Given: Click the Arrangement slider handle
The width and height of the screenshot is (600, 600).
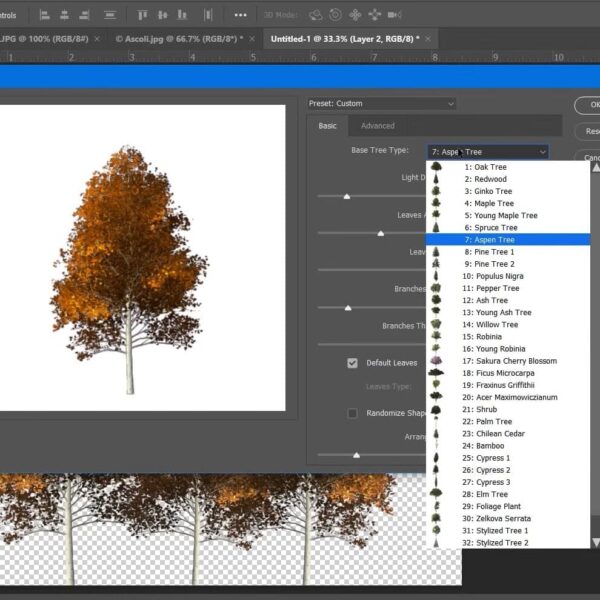Looking at the screenshot, I should click(x=356, y=455).
